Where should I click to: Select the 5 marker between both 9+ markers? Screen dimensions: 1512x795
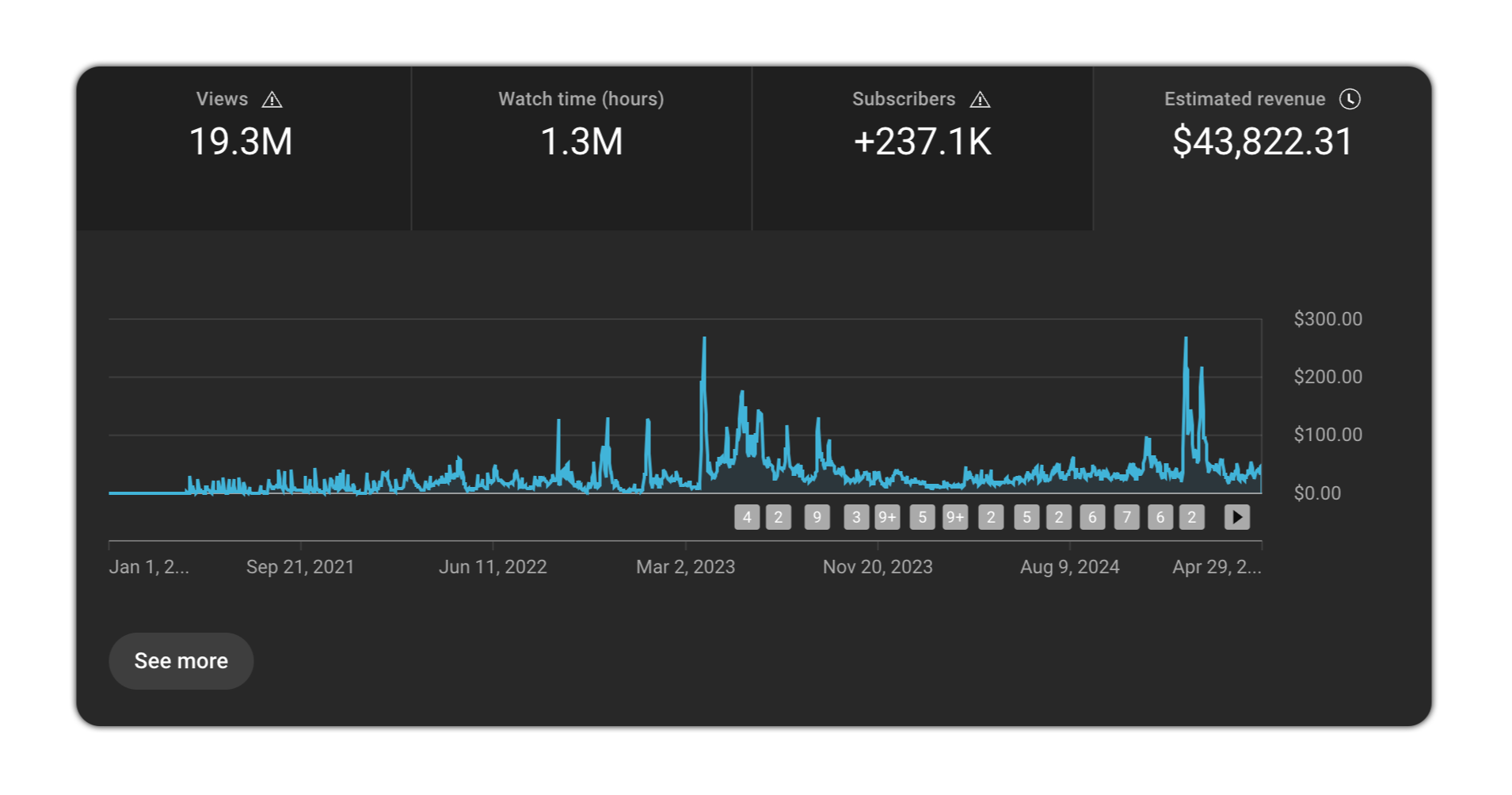tap(922, 517)
